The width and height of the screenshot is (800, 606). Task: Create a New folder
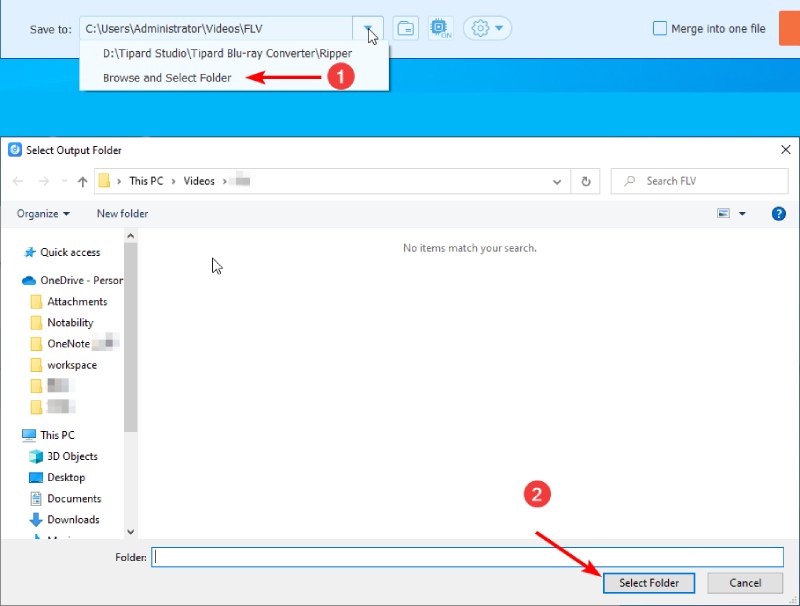coord(122,214)
